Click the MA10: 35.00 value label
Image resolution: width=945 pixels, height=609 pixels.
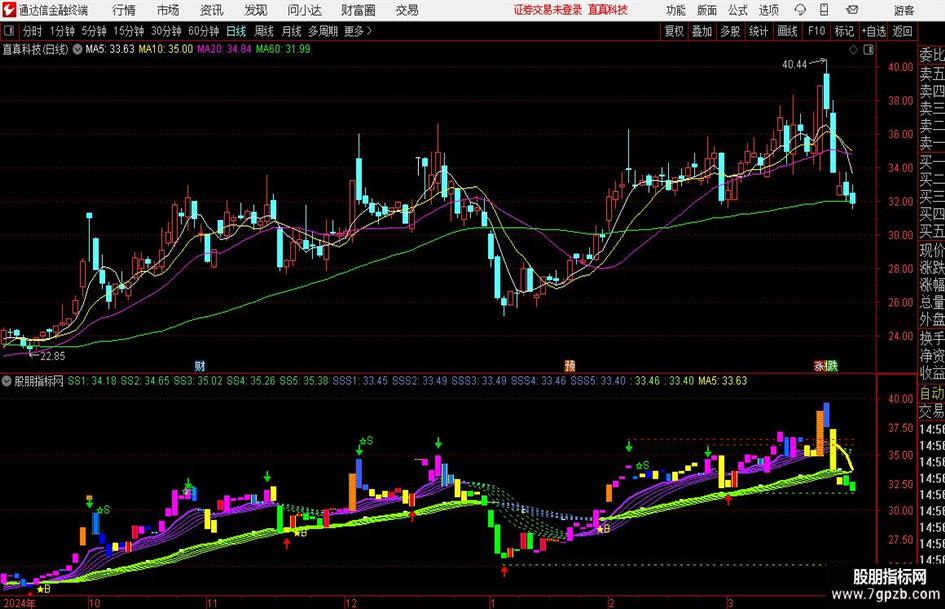click(x=166, y=49)
